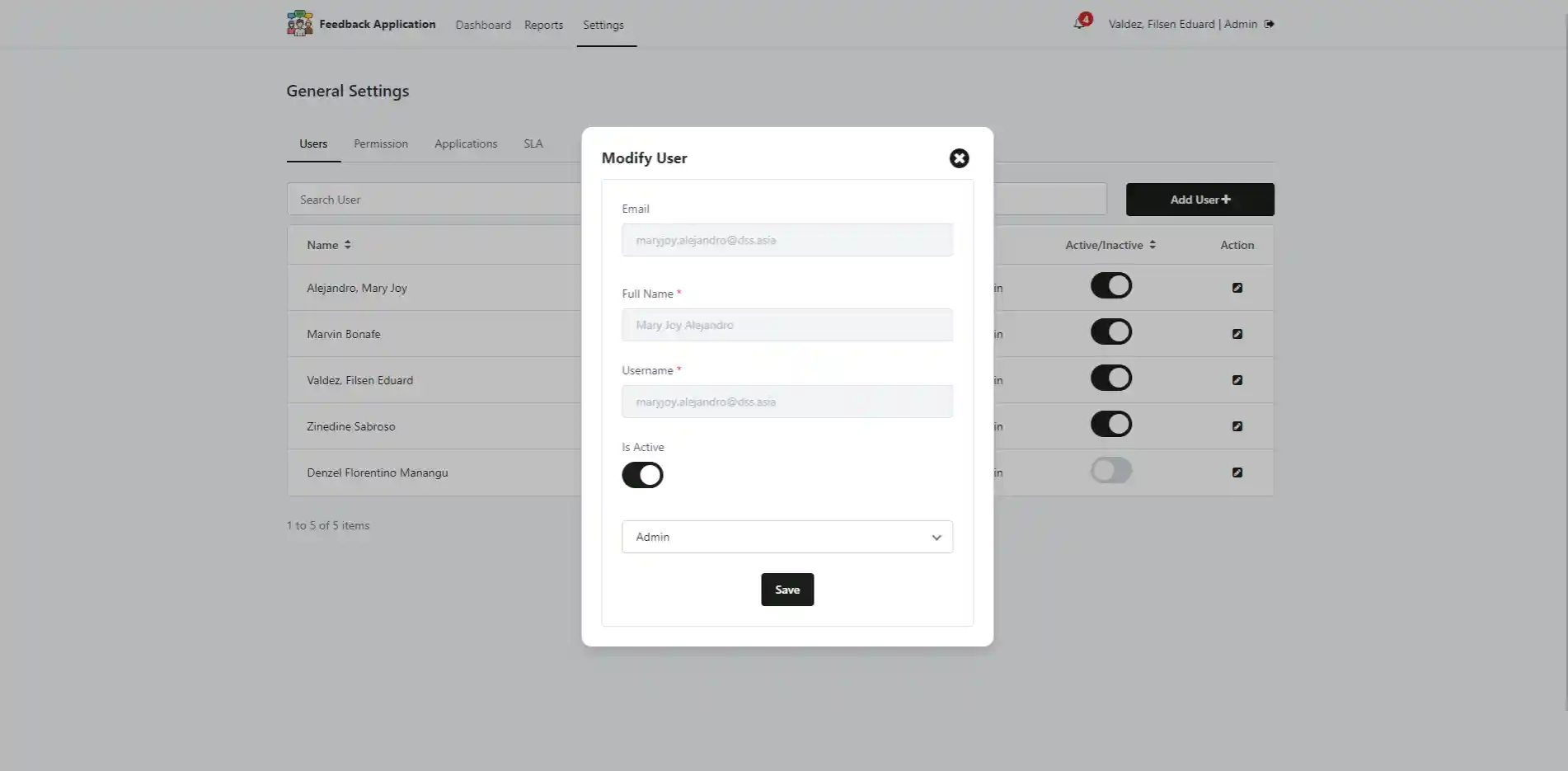Click the Add User button
1568x771 pixels.
coord(1199,200)
